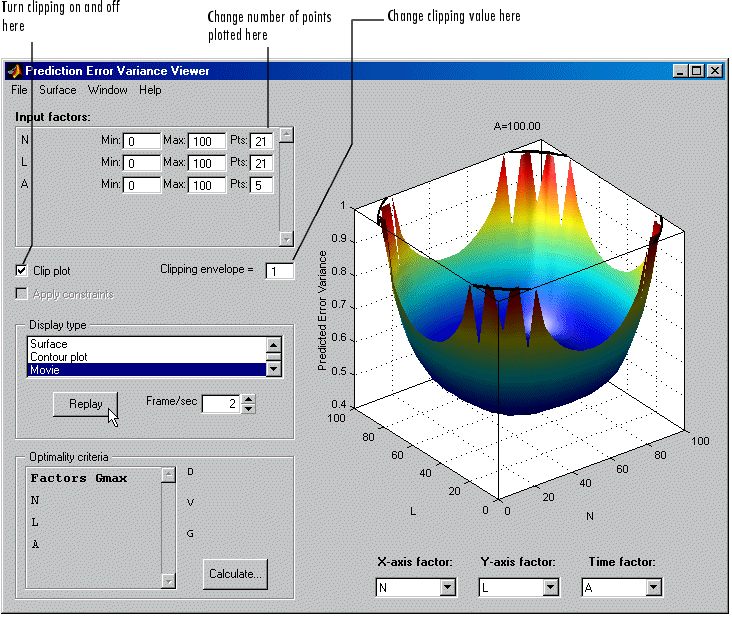
Task: Click Optimality criteria list scroll up arrow
Action: pos(168,476)
